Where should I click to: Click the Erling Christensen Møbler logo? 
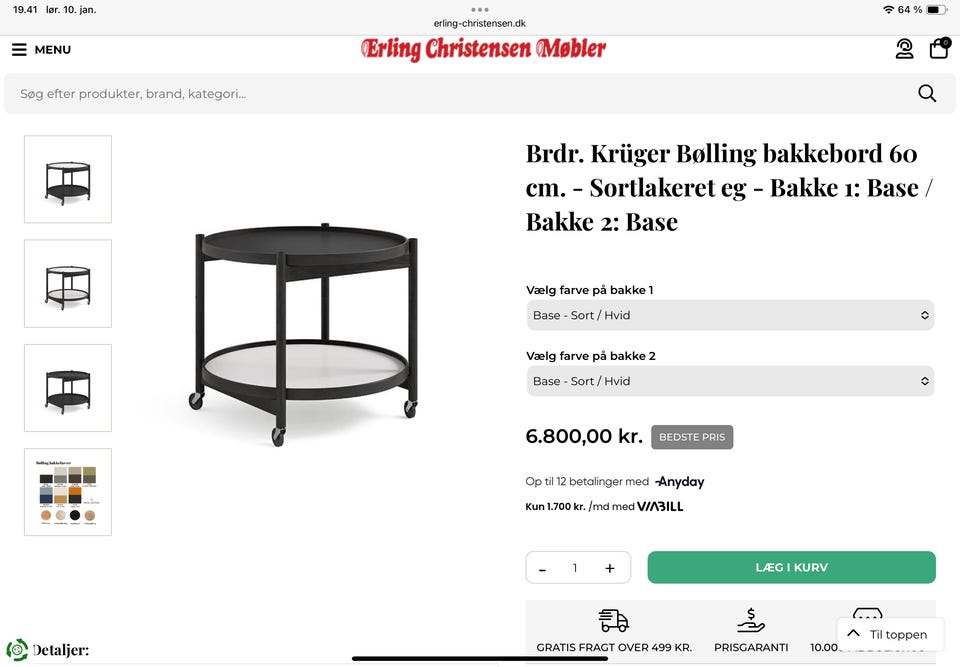coord(483,49)
